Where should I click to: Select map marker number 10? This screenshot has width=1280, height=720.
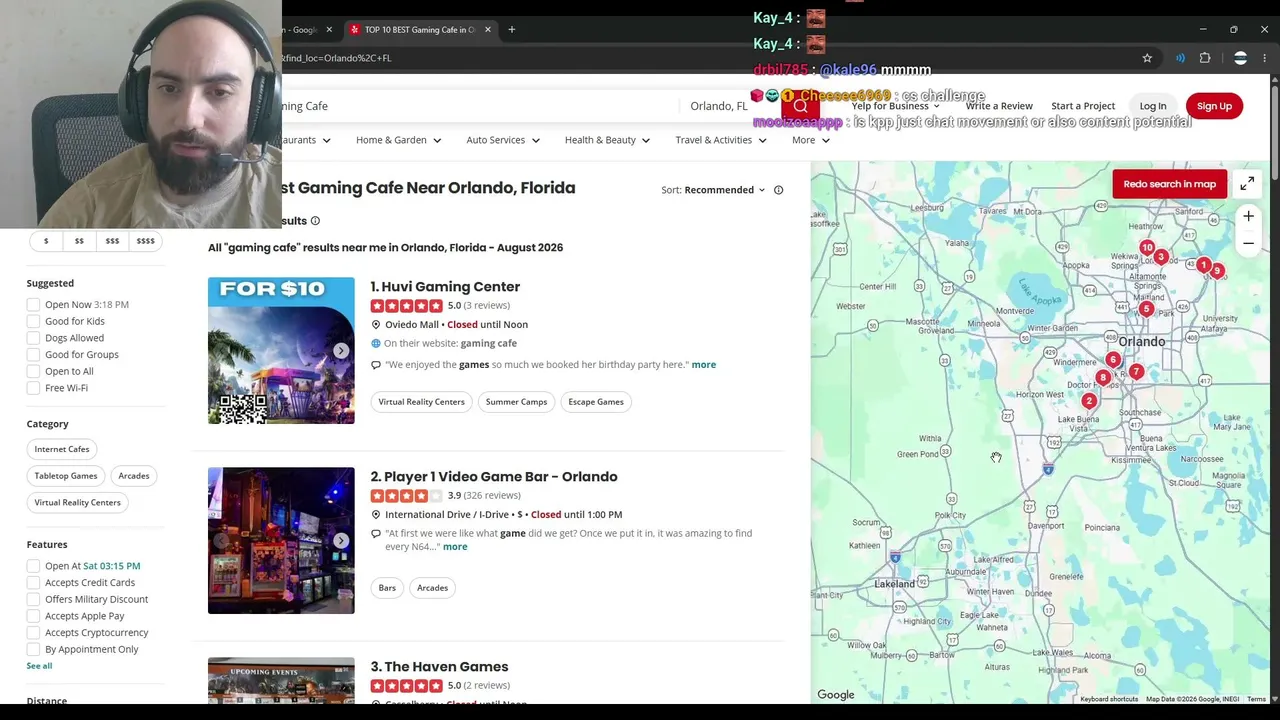tap(1147, 248)
